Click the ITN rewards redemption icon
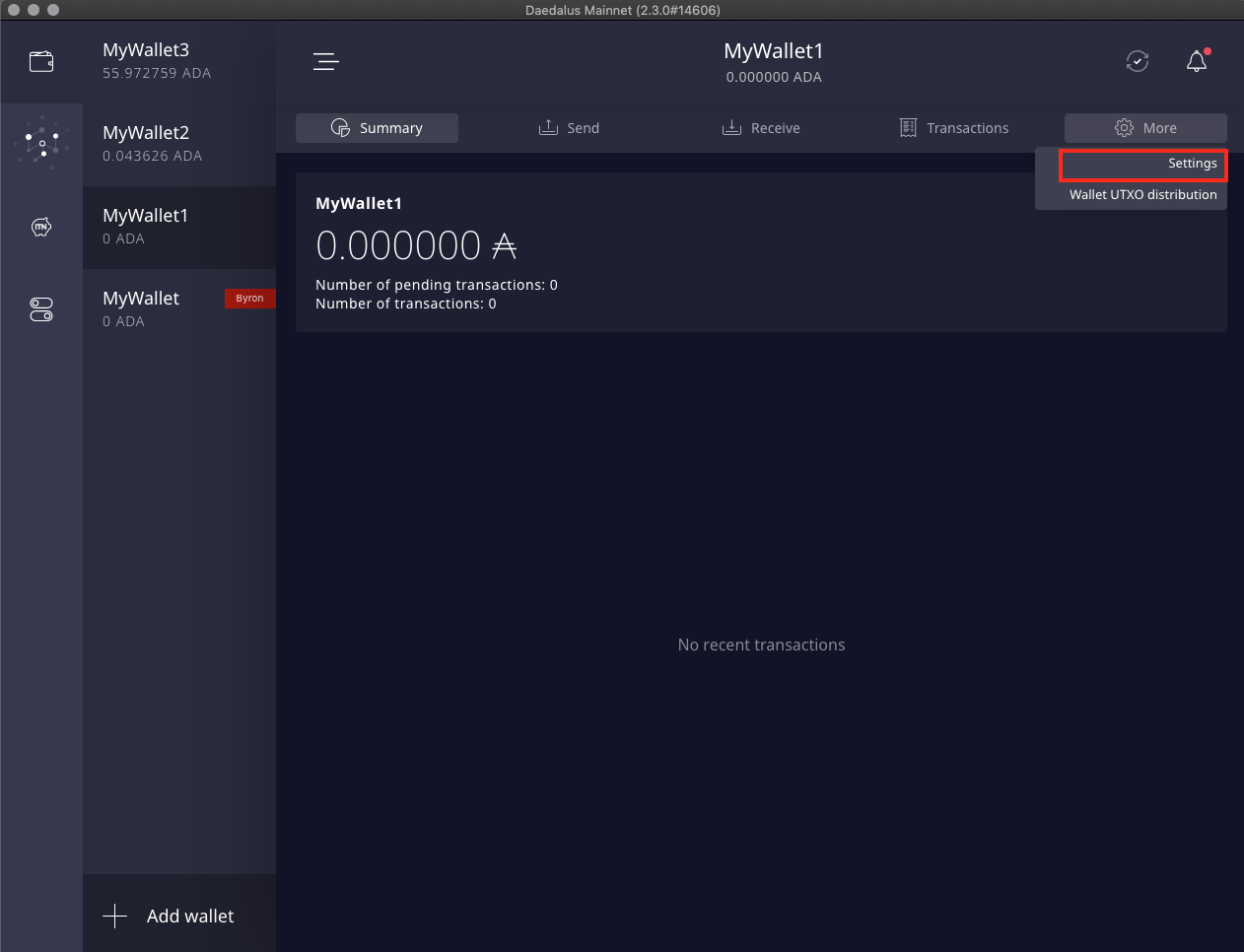This screenshot has height=952, width=1244. (41, 228)
